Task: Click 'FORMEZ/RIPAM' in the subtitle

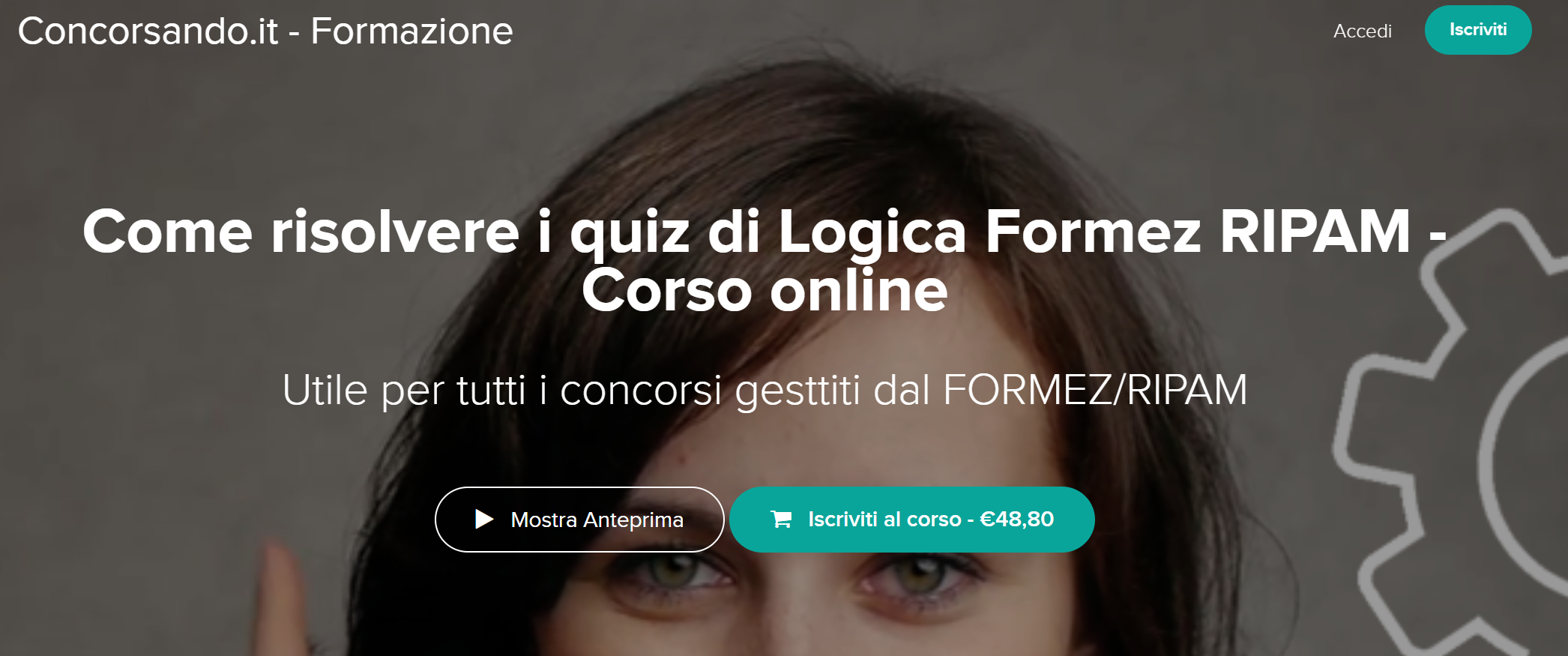Action: pyautogui.click(x=1095, y=391)
